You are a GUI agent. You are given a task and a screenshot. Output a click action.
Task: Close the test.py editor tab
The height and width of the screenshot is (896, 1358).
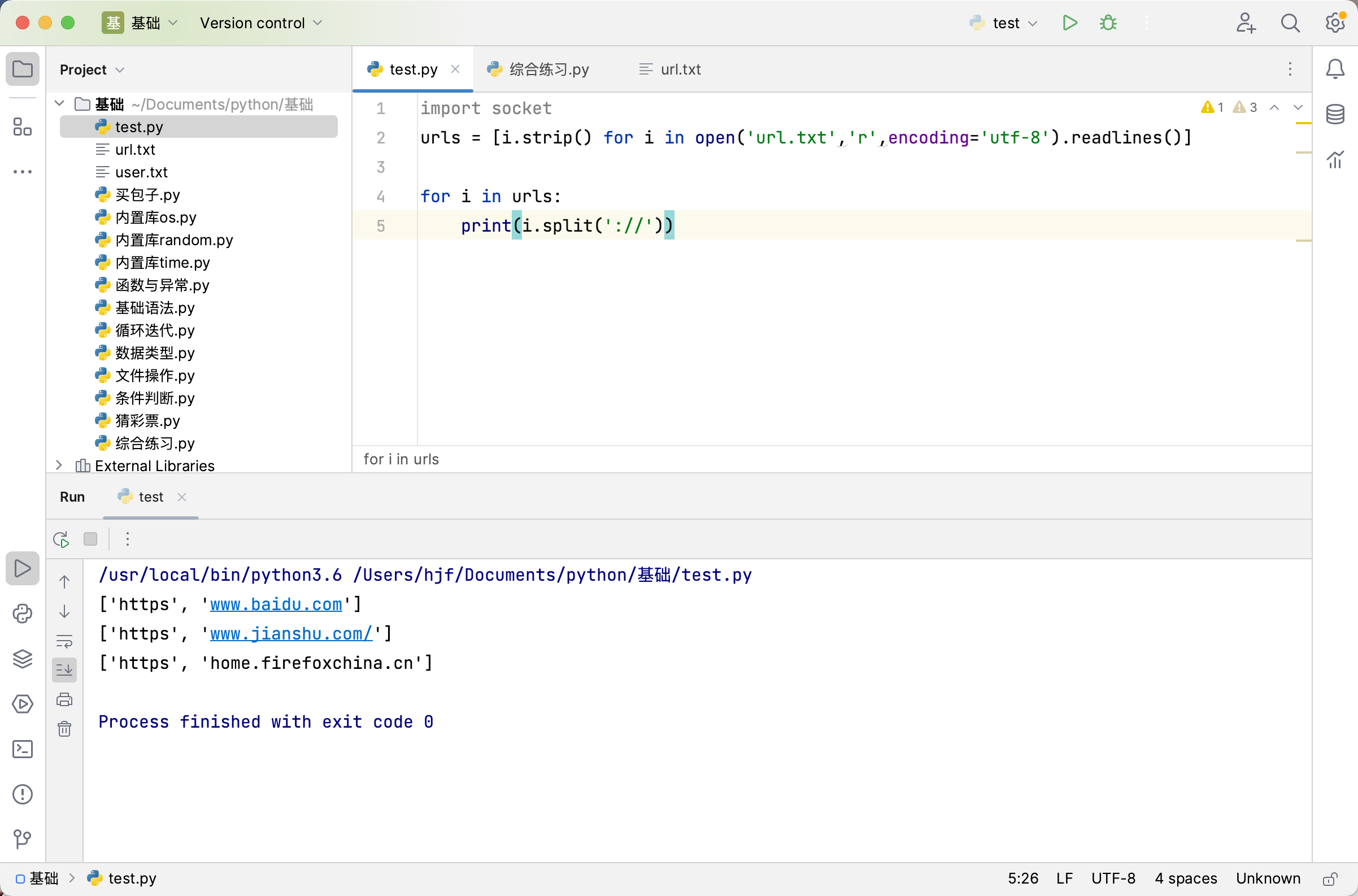(x=455, y=69)
